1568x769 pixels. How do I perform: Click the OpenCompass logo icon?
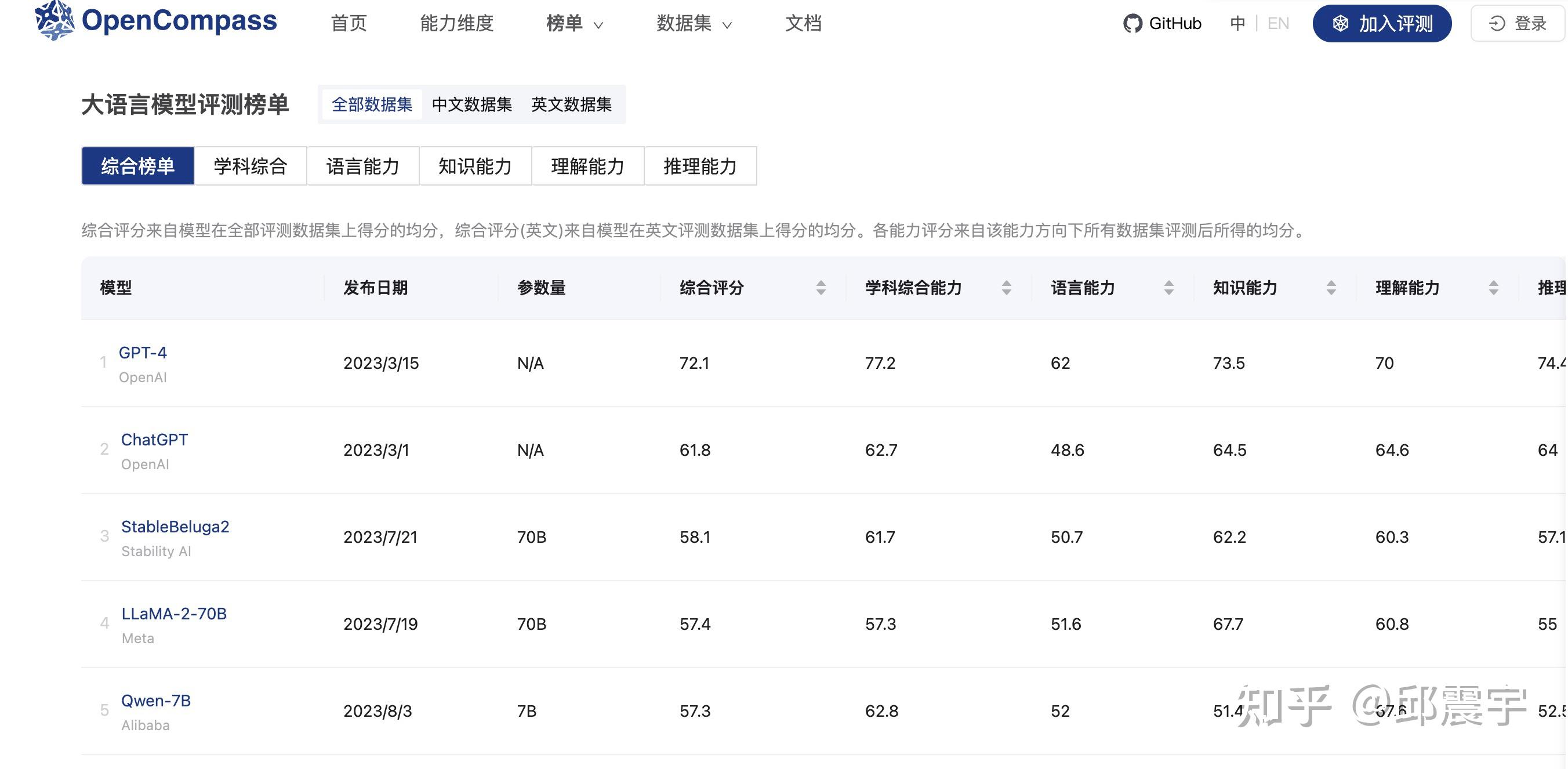click(55, 21)
